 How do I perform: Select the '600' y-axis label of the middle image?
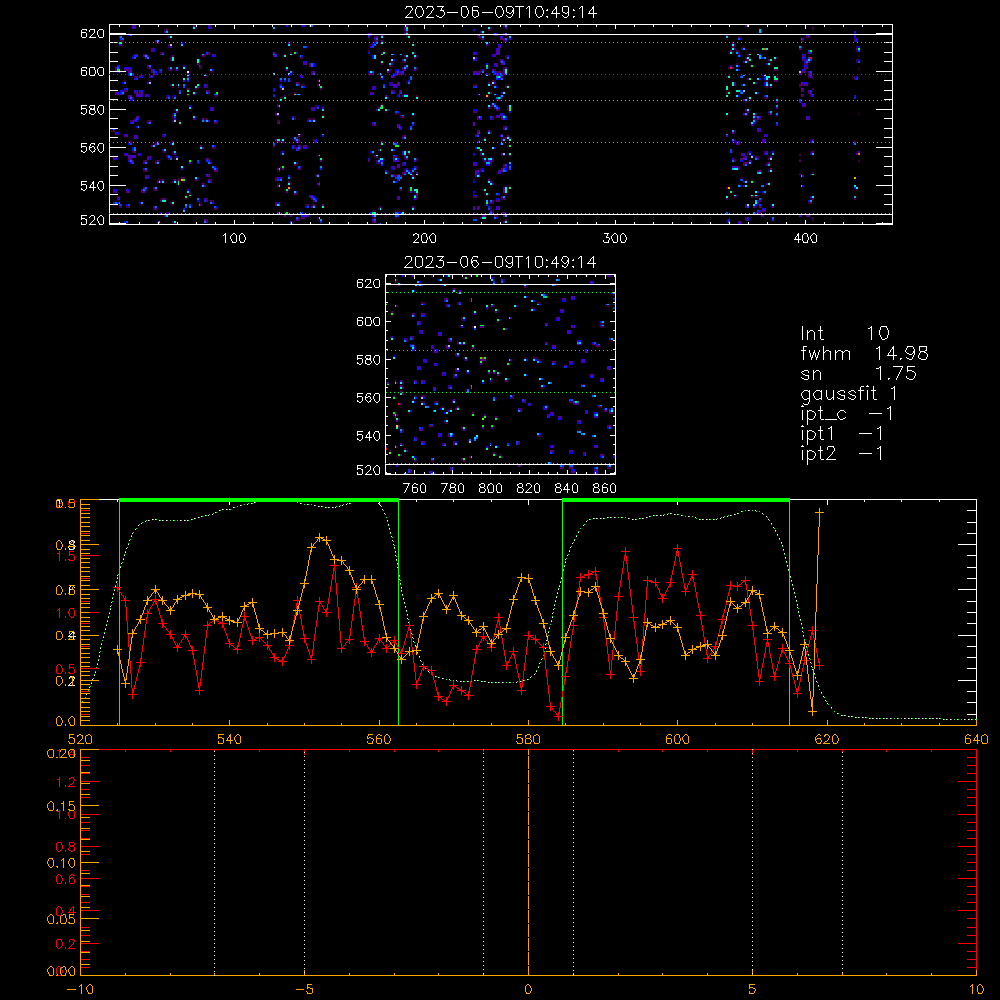pyautogui.click(x=369, y=321)
